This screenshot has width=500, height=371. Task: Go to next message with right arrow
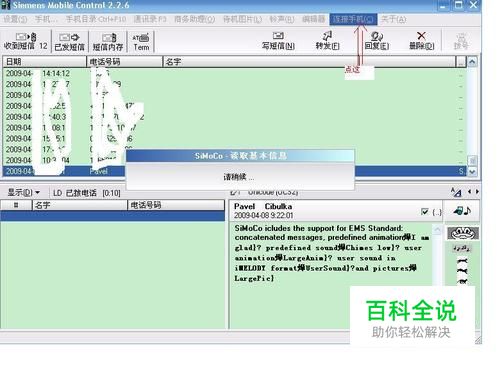pos(477,192)
